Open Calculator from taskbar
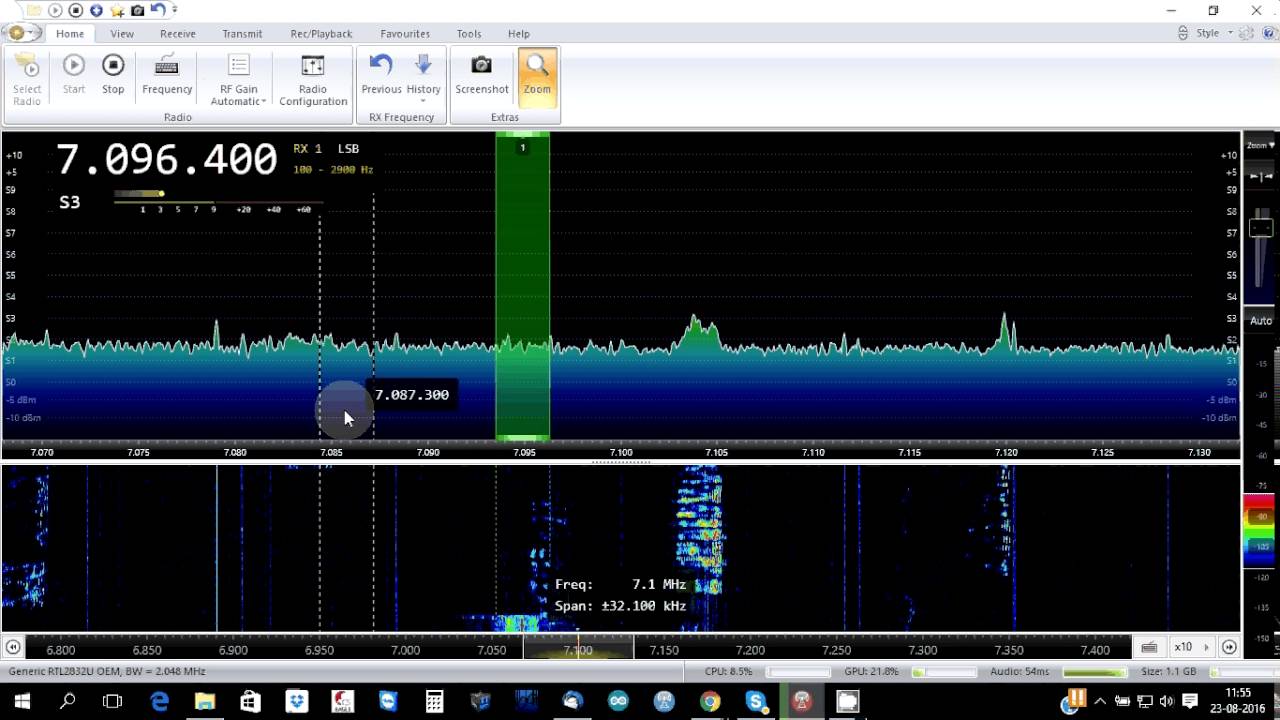This screenshot has width=1280, height=720. [434, 702]
